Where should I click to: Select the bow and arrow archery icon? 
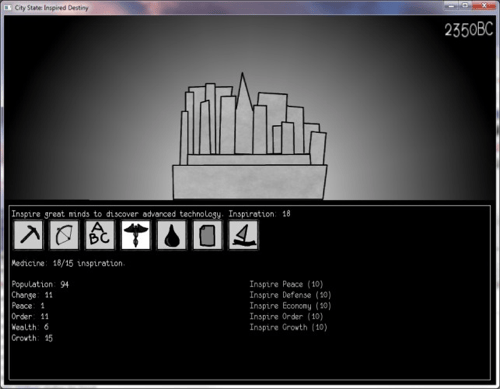coord(64,235)
